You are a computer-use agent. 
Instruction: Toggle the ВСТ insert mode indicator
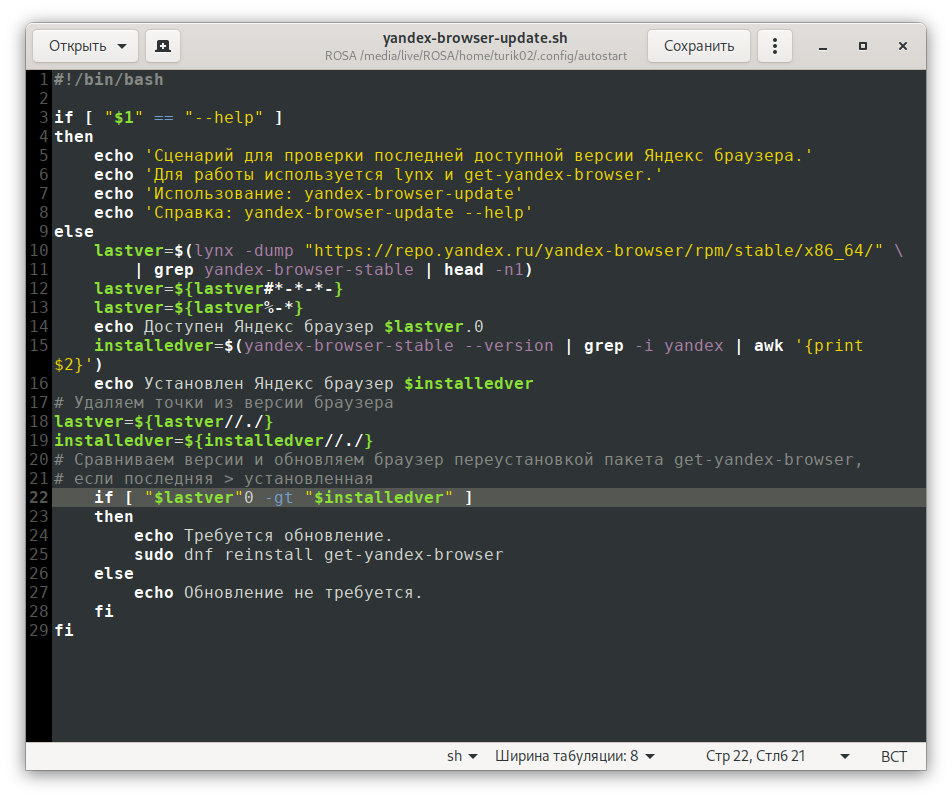coord(894,756)
